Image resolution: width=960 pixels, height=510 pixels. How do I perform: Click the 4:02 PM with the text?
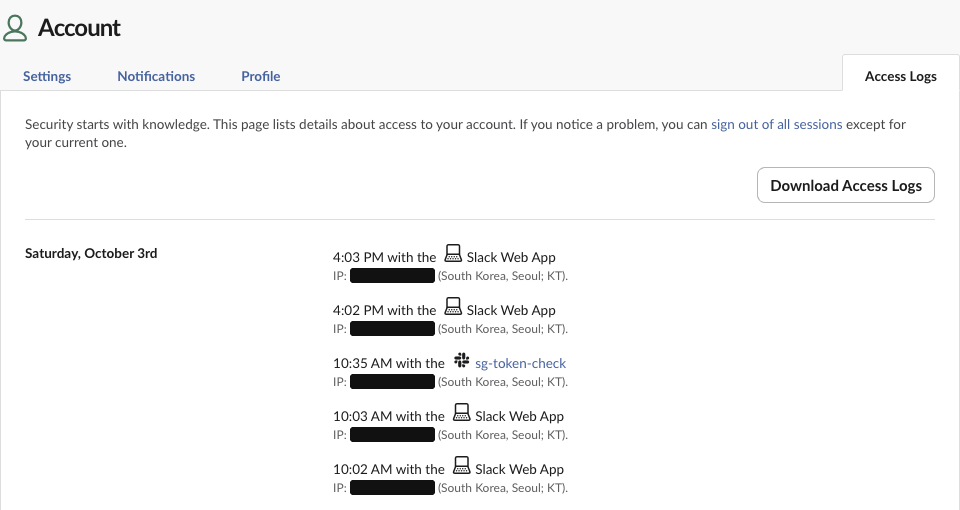coord(384,310)
